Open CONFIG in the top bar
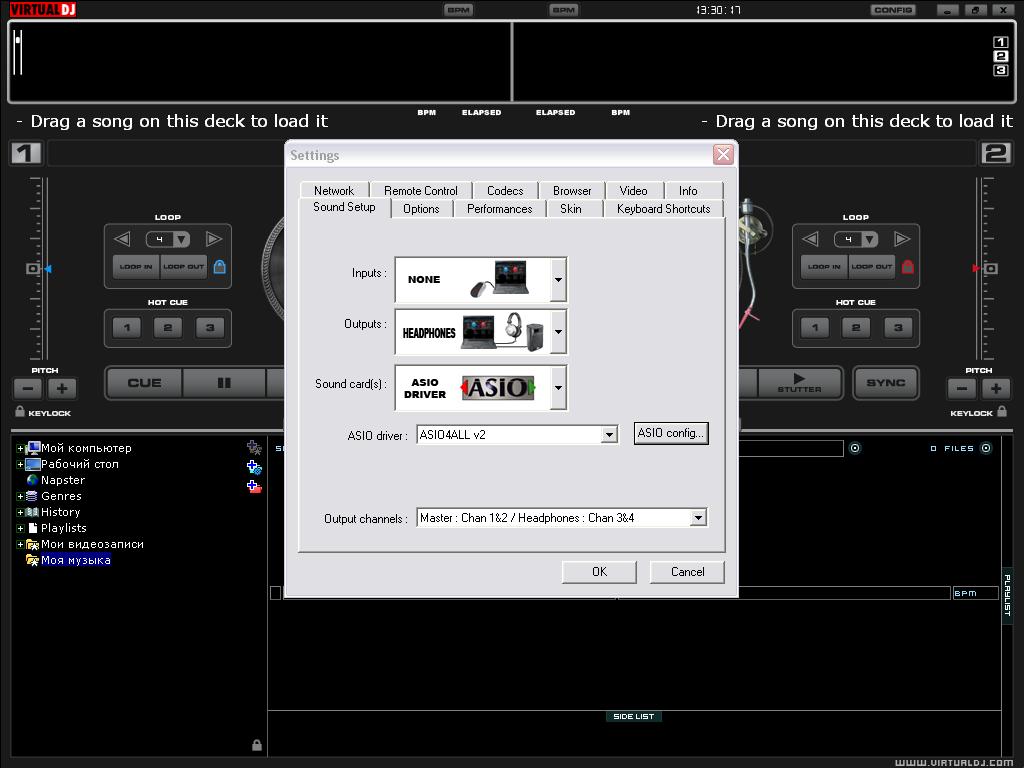This screenshot has height=768, width=1024. (893, 10)
